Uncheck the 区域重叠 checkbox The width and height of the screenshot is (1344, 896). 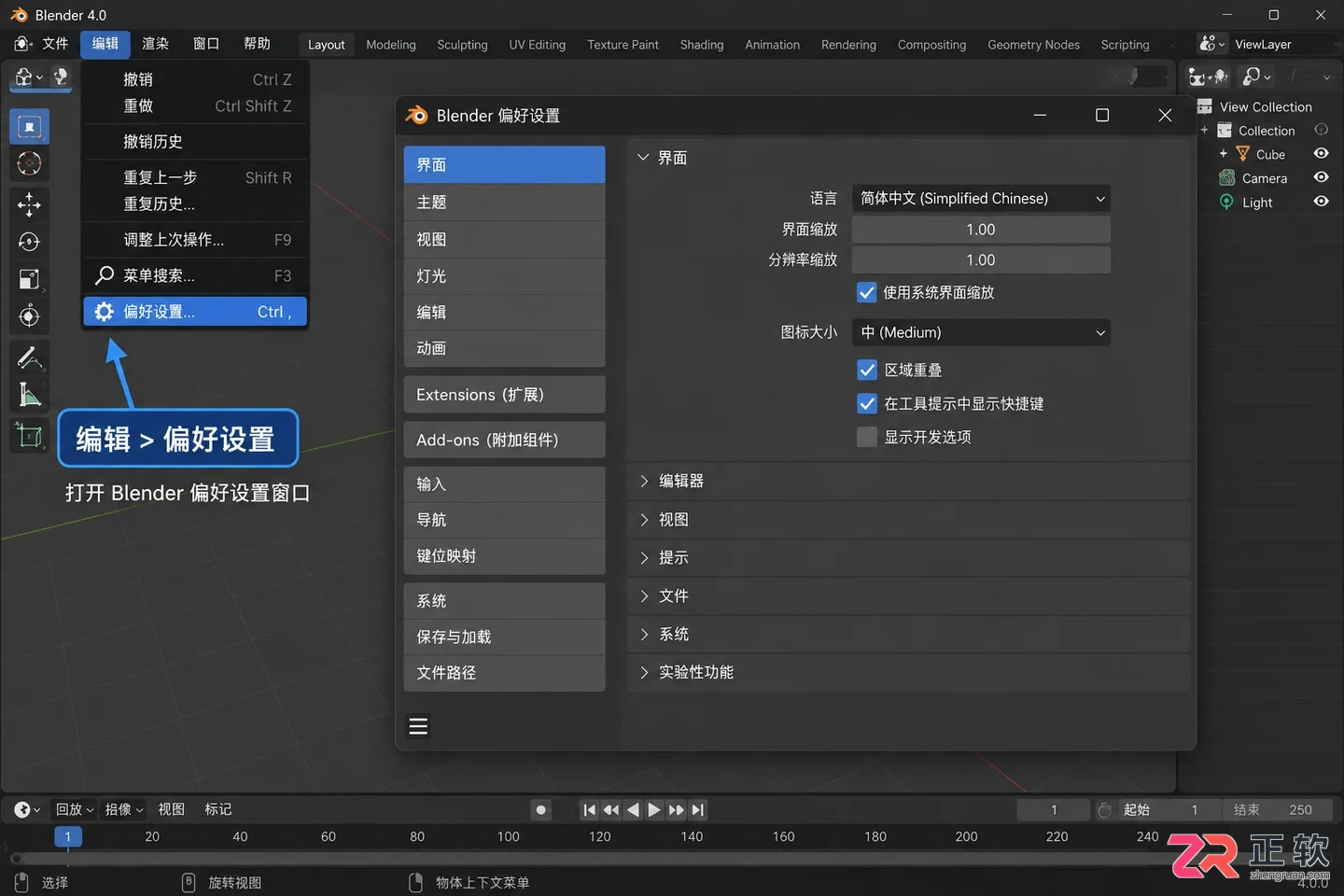(x=867, y=370)
